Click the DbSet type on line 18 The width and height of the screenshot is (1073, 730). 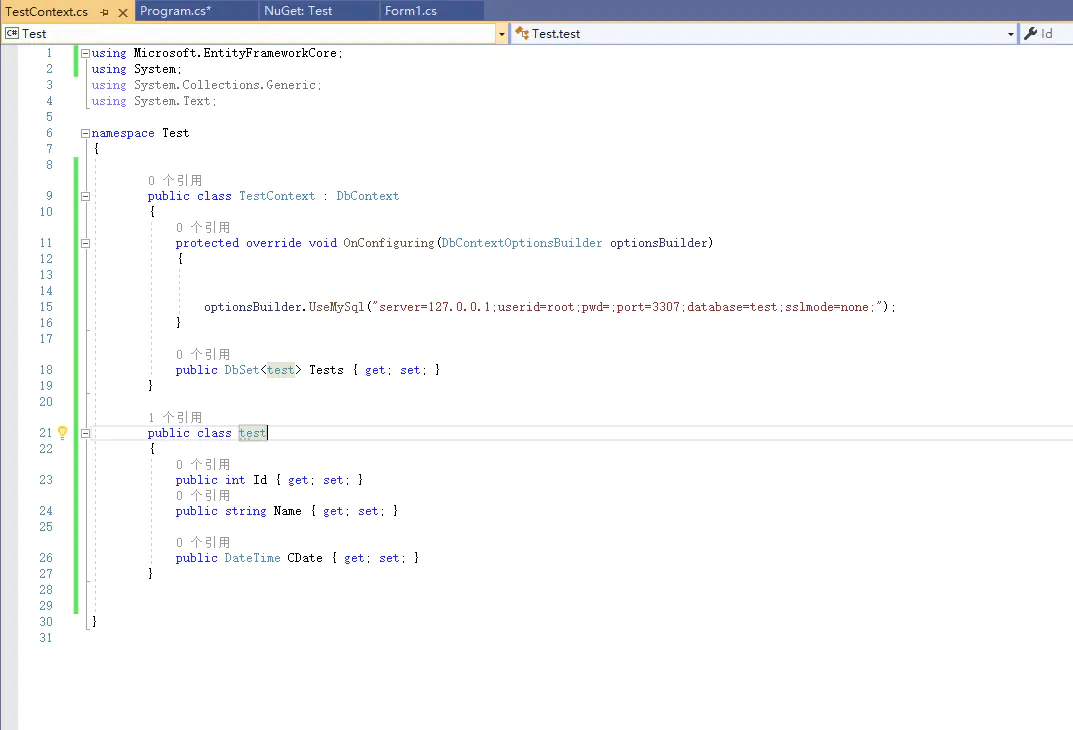click(242, 370)
